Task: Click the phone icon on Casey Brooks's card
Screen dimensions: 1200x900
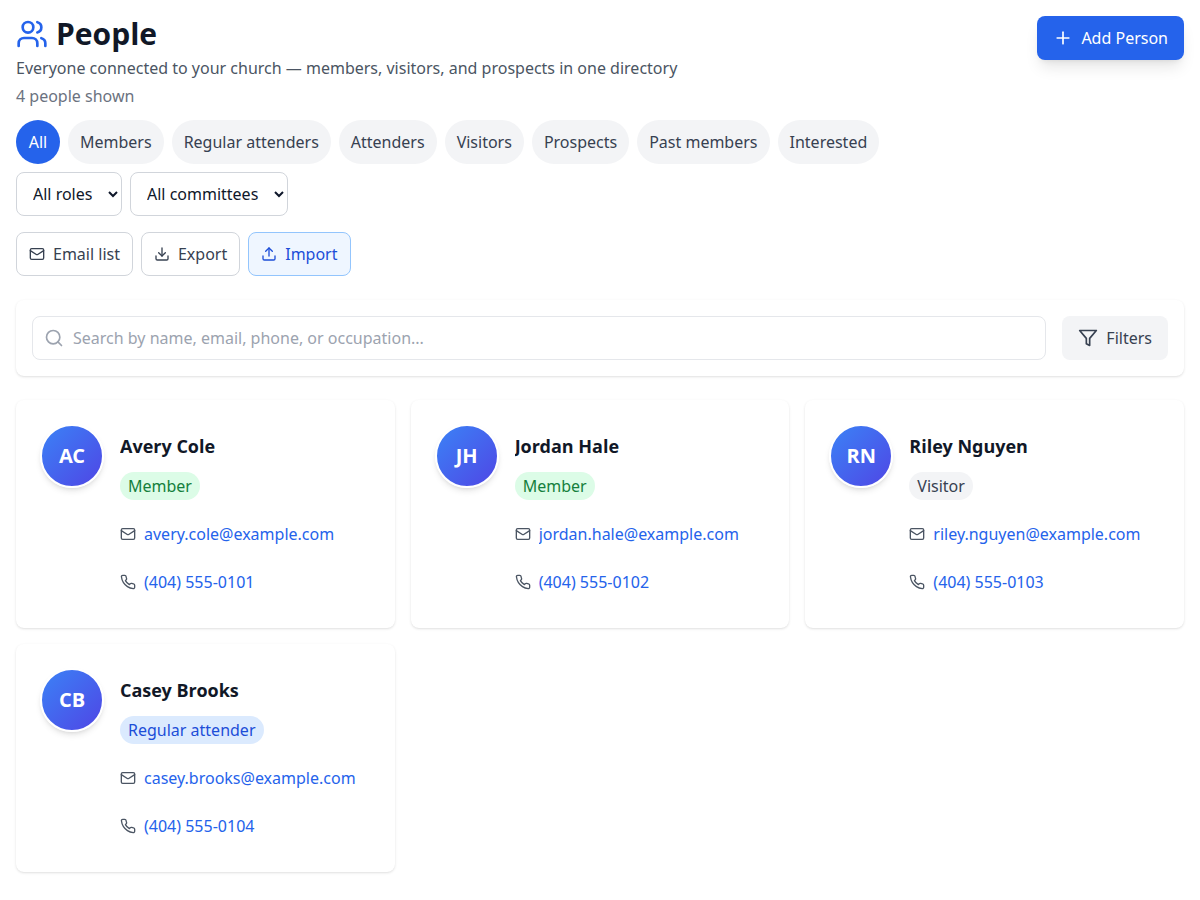Action: pyautogui.click(x=128, y=826)
